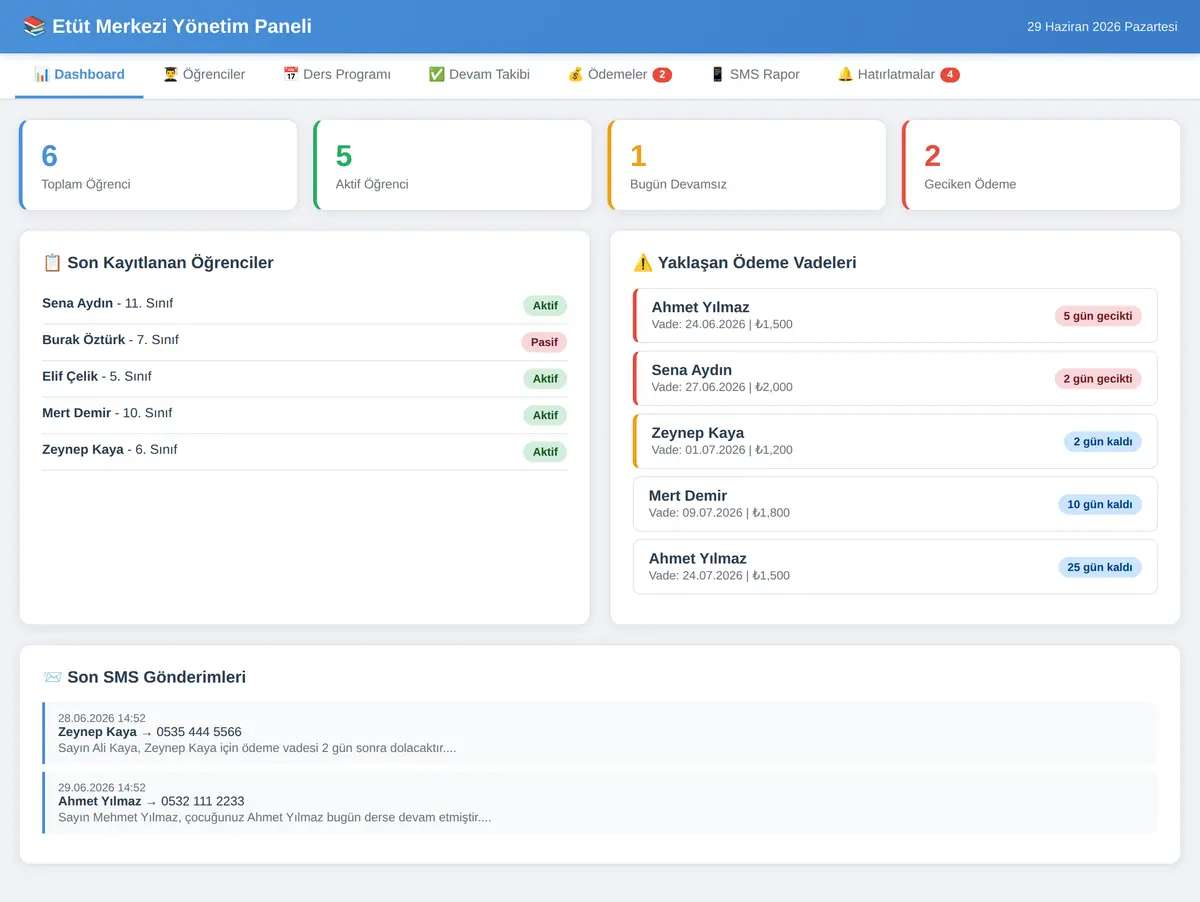The height and width of the screenshot is (902, 1200).
Task: Open Ders Programı via its calendar icon
Action: (291, 74)
